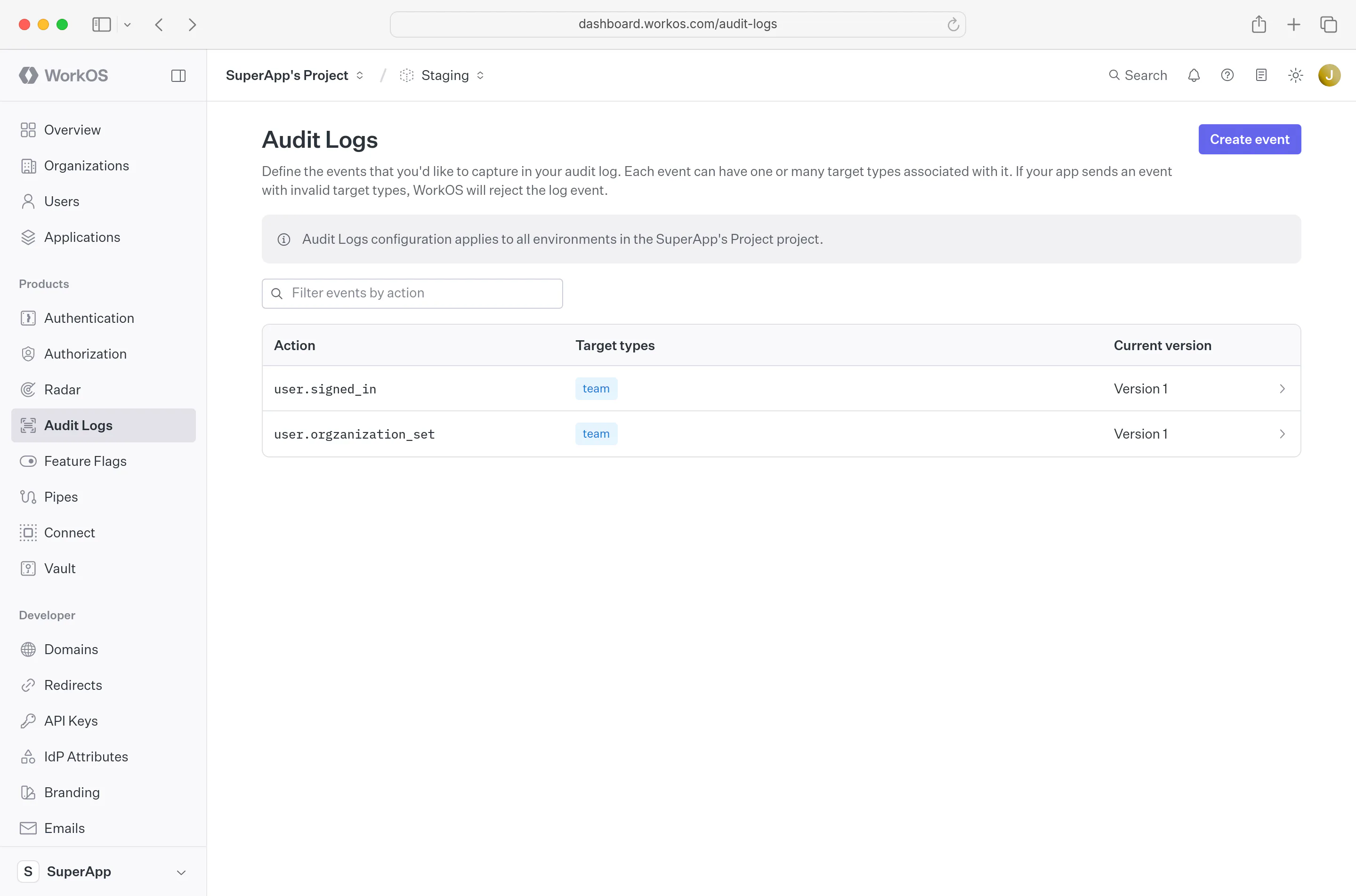This screenshot has width=1356, height=896.
Task: Open a new Safari tab
Action: tap(1294, 24)
